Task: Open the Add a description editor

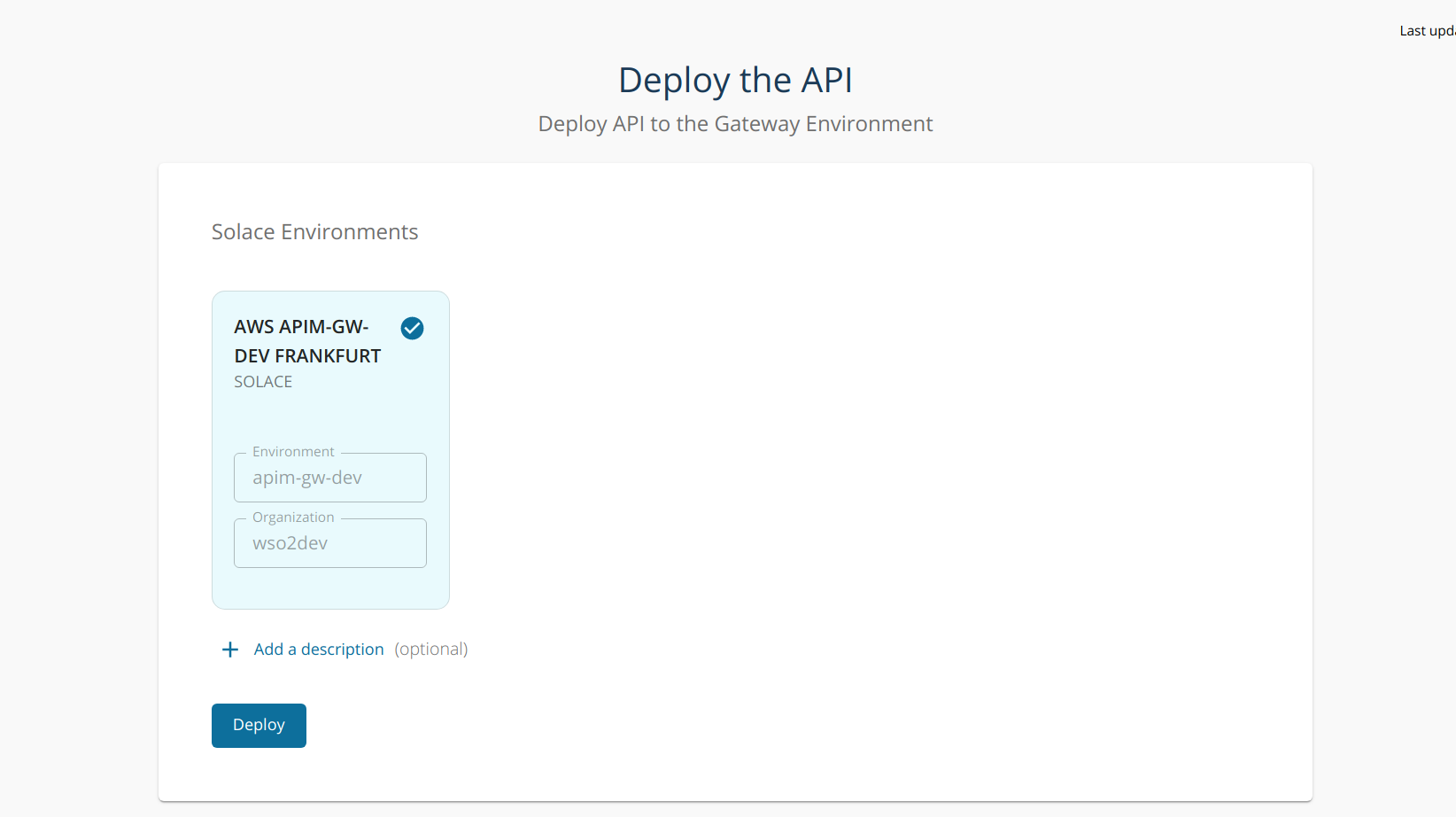Action: (319, 649)
